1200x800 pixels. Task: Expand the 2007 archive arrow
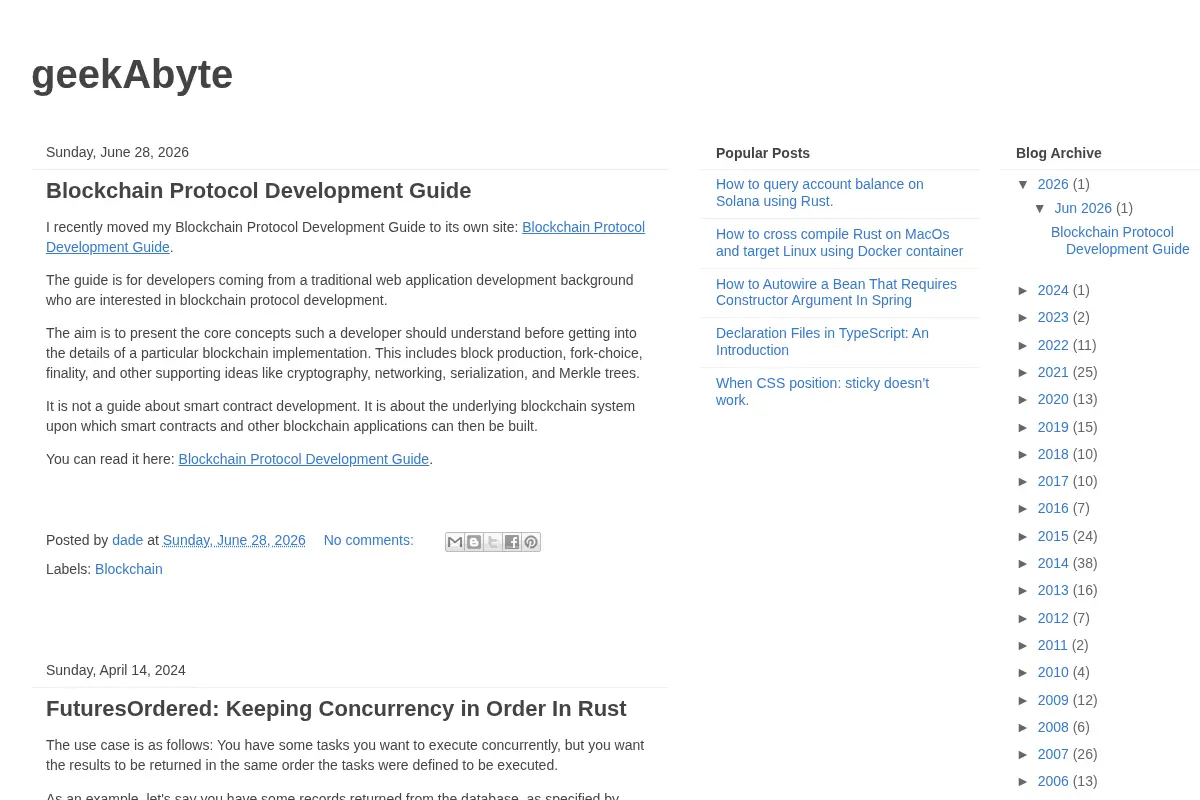1023,754
